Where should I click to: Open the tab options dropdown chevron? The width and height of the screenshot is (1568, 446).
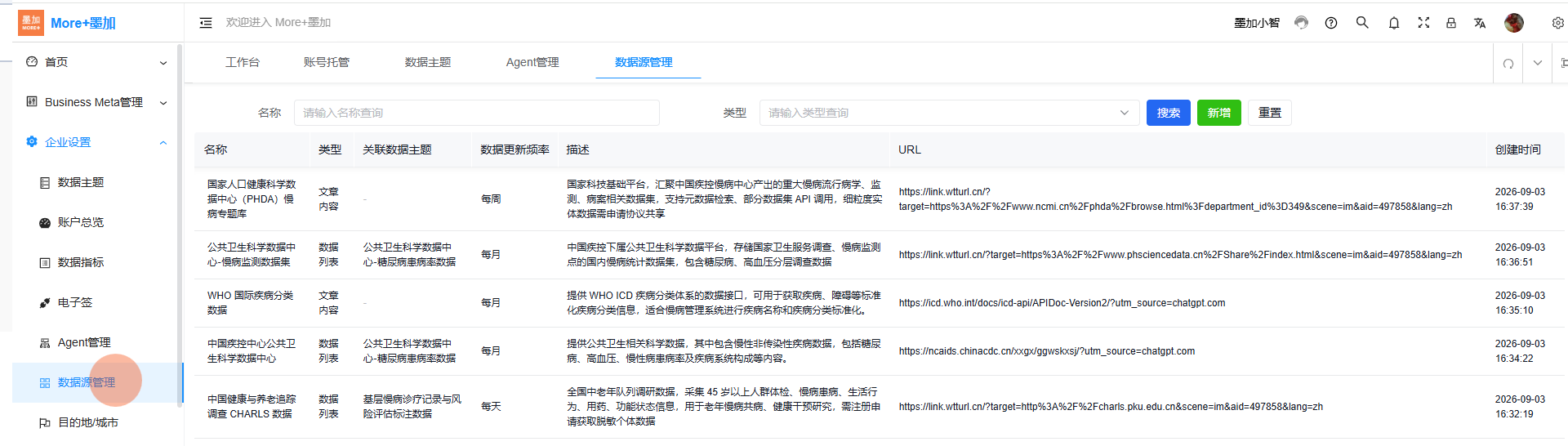1538,63
